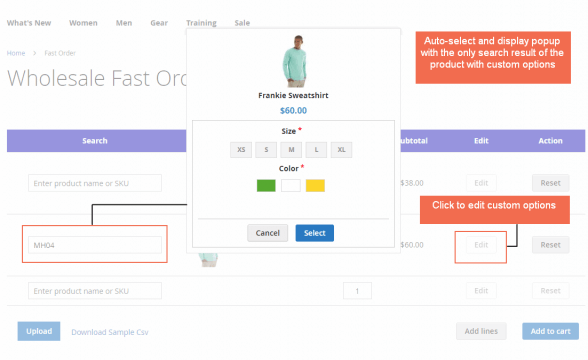588x360 pixels.
Task: Click the Upload button
Action: click(x=39, y=331)
